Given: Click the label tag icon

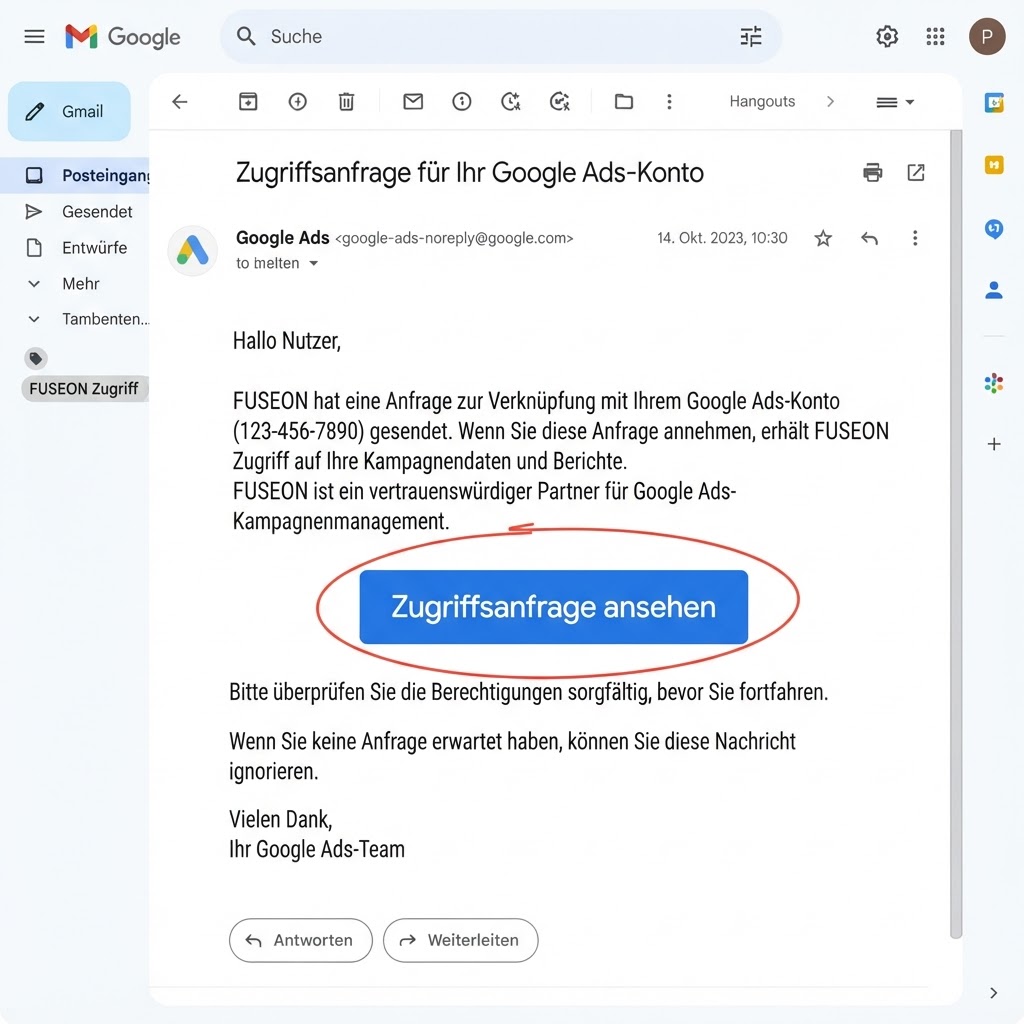Looking at the screenshot, I should pos(36,359).
